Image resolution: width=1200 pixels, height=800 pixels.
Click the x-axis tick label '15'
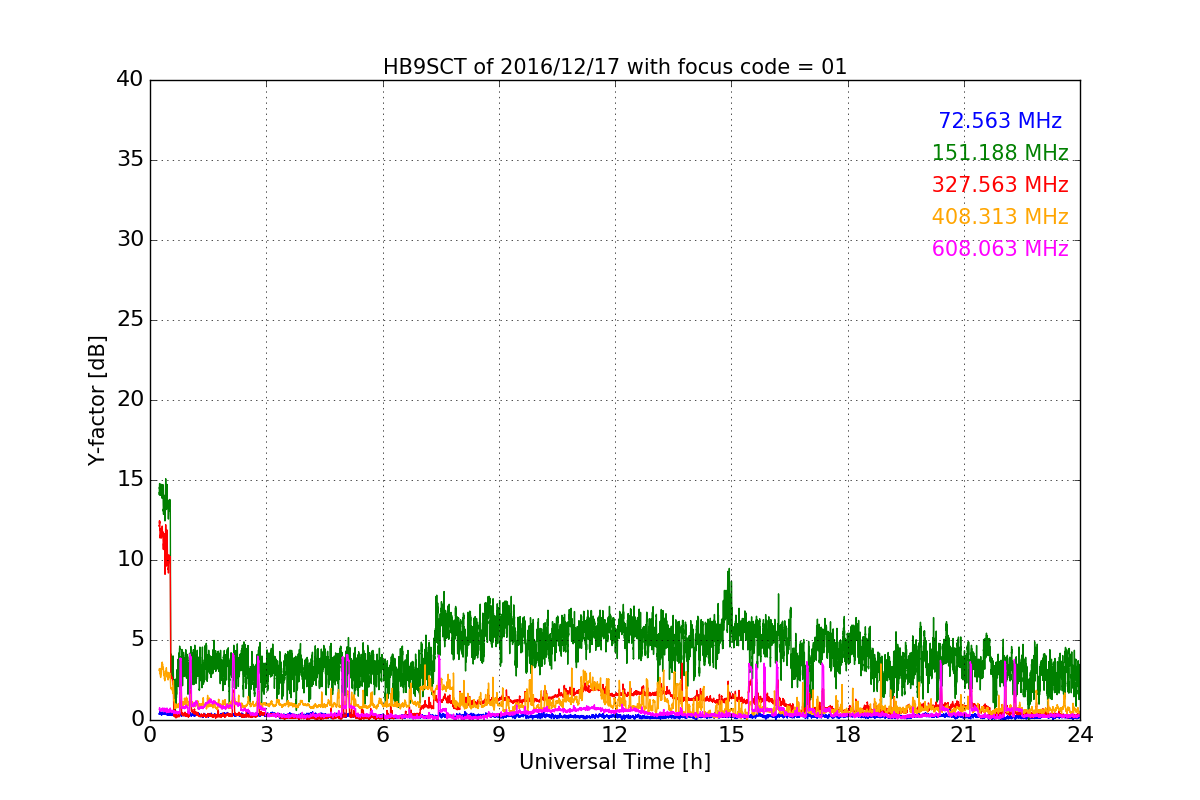pyautogui.click(x=731, y=734)
